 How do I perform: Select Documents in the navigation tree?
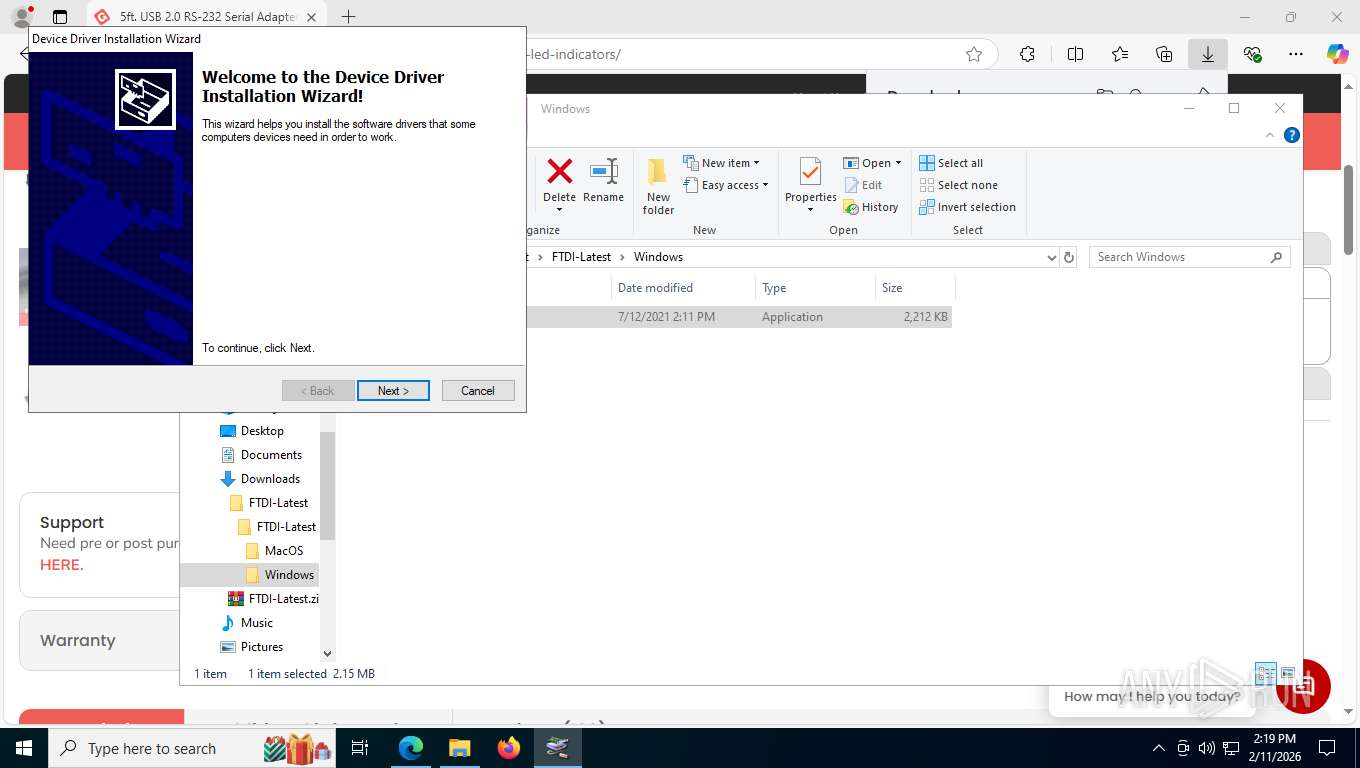[261, 455]
